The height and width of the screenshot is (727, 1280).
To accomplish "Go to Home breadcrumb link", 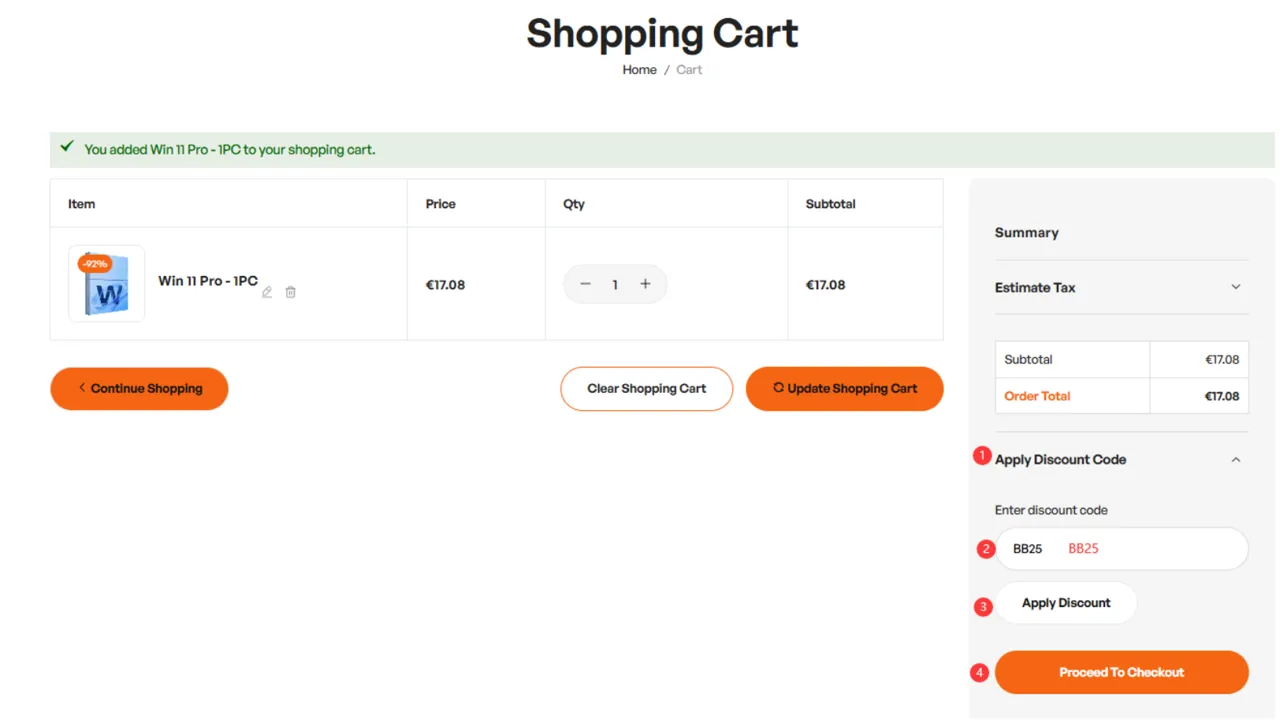I will click(639, 70).
